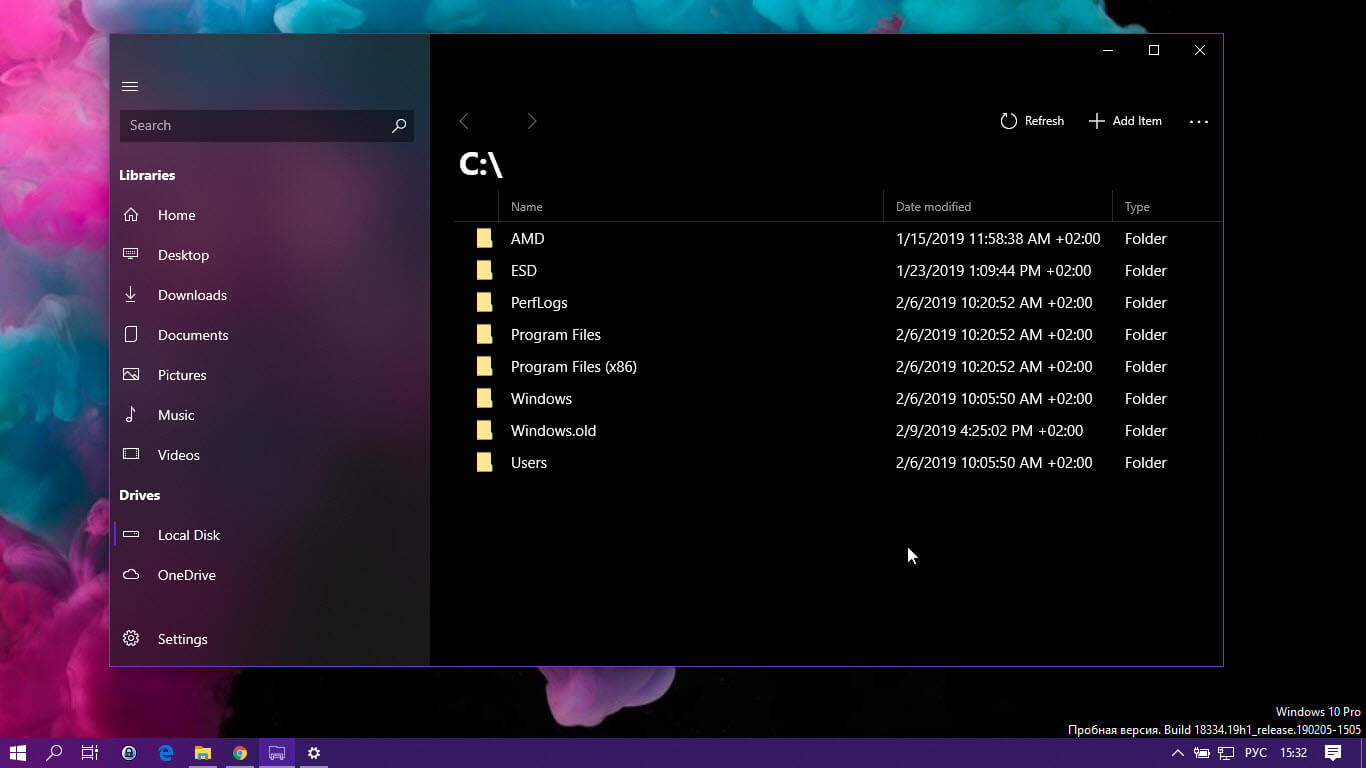Click the ESD folder icon

pyautogui.click(x=484, y=270)
